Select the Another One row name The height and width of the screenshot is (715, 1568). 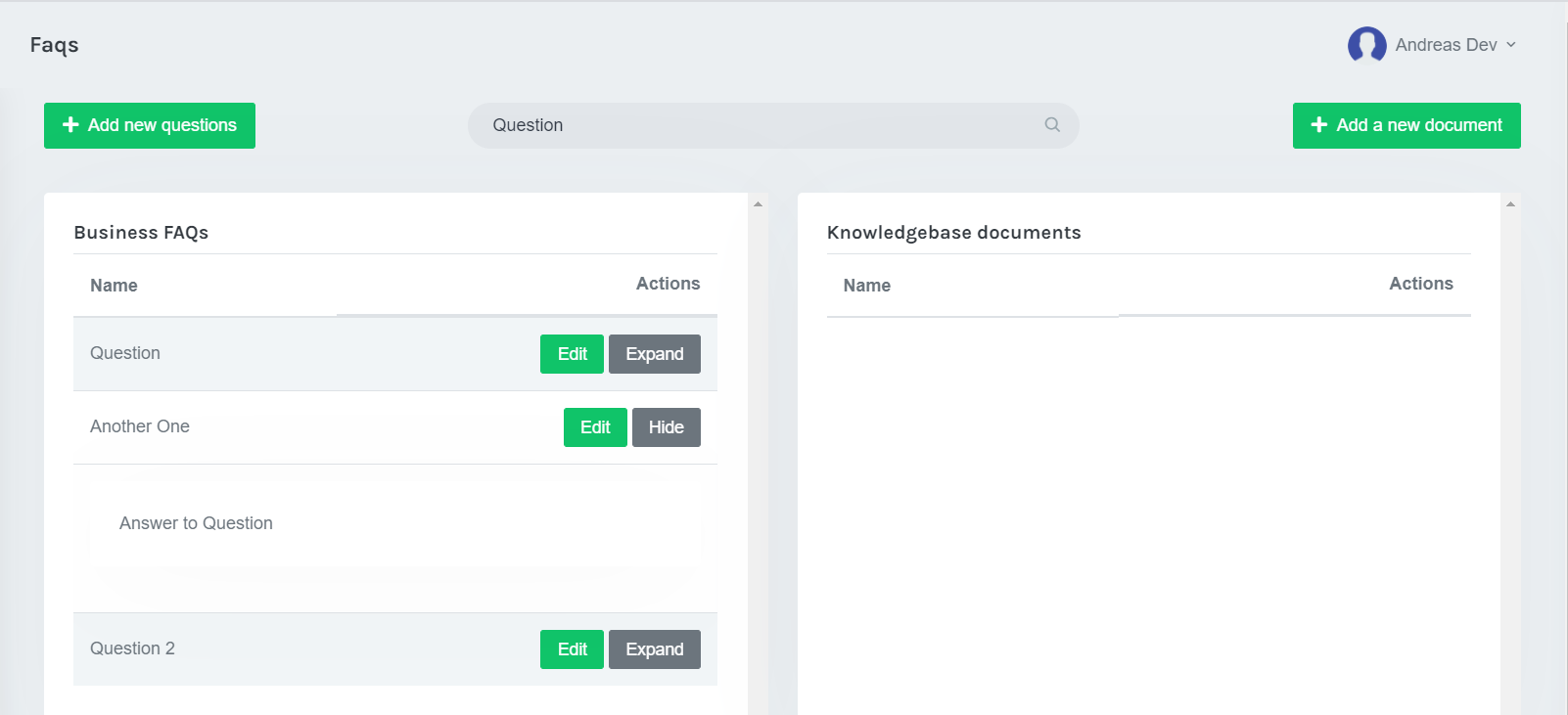point(140,426)
